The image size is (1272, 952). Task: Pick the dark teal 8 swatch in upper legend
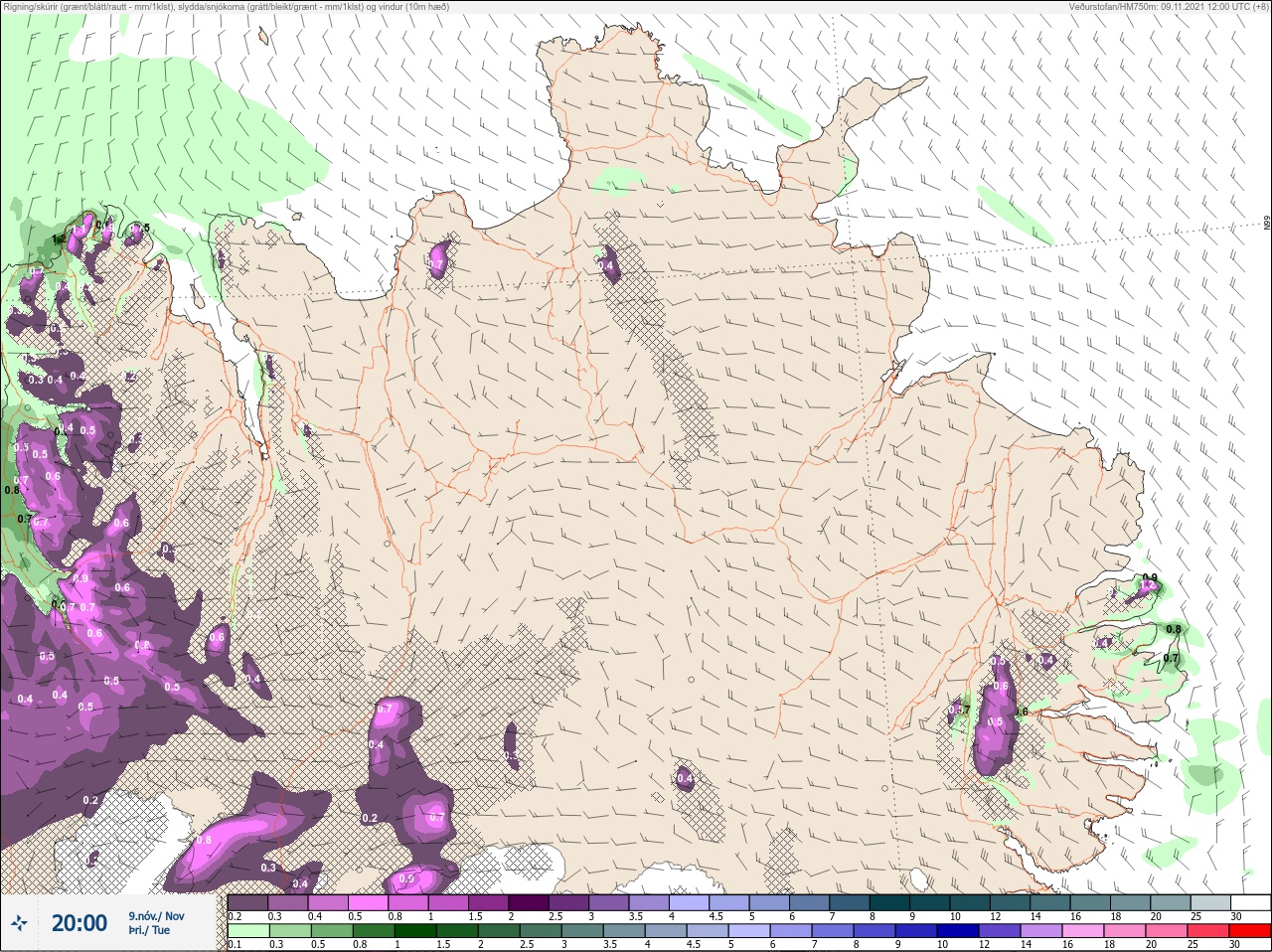tap(889, 902)
